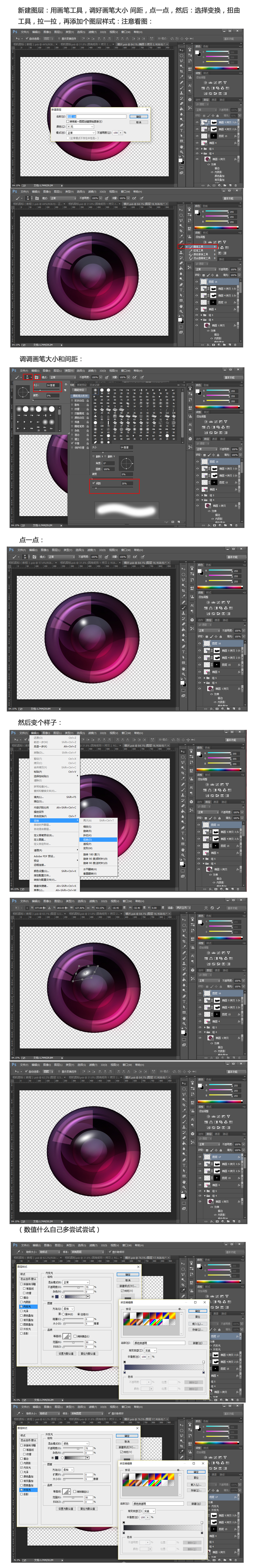253x1568 pixels.
Task: Expand the 不透明度 arrow in New Layer dialog
Action: 120,132
